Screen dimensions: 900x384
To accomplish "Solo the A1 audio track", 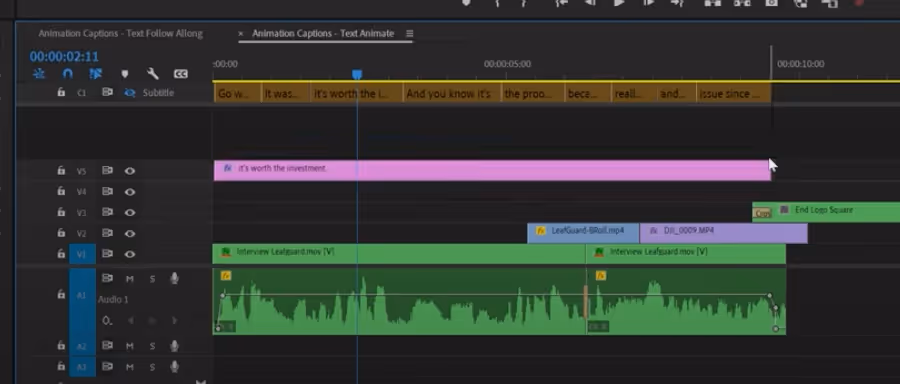I will (152, 279).
